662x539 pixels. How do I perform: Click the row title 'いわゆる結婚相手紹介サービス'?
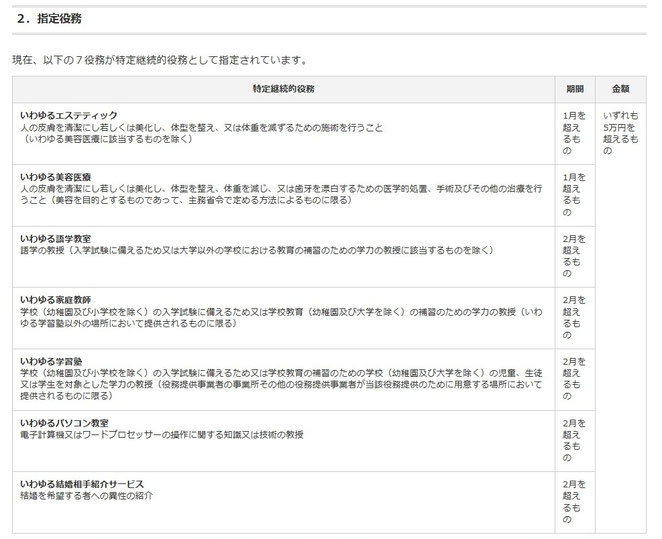point(82,484)
